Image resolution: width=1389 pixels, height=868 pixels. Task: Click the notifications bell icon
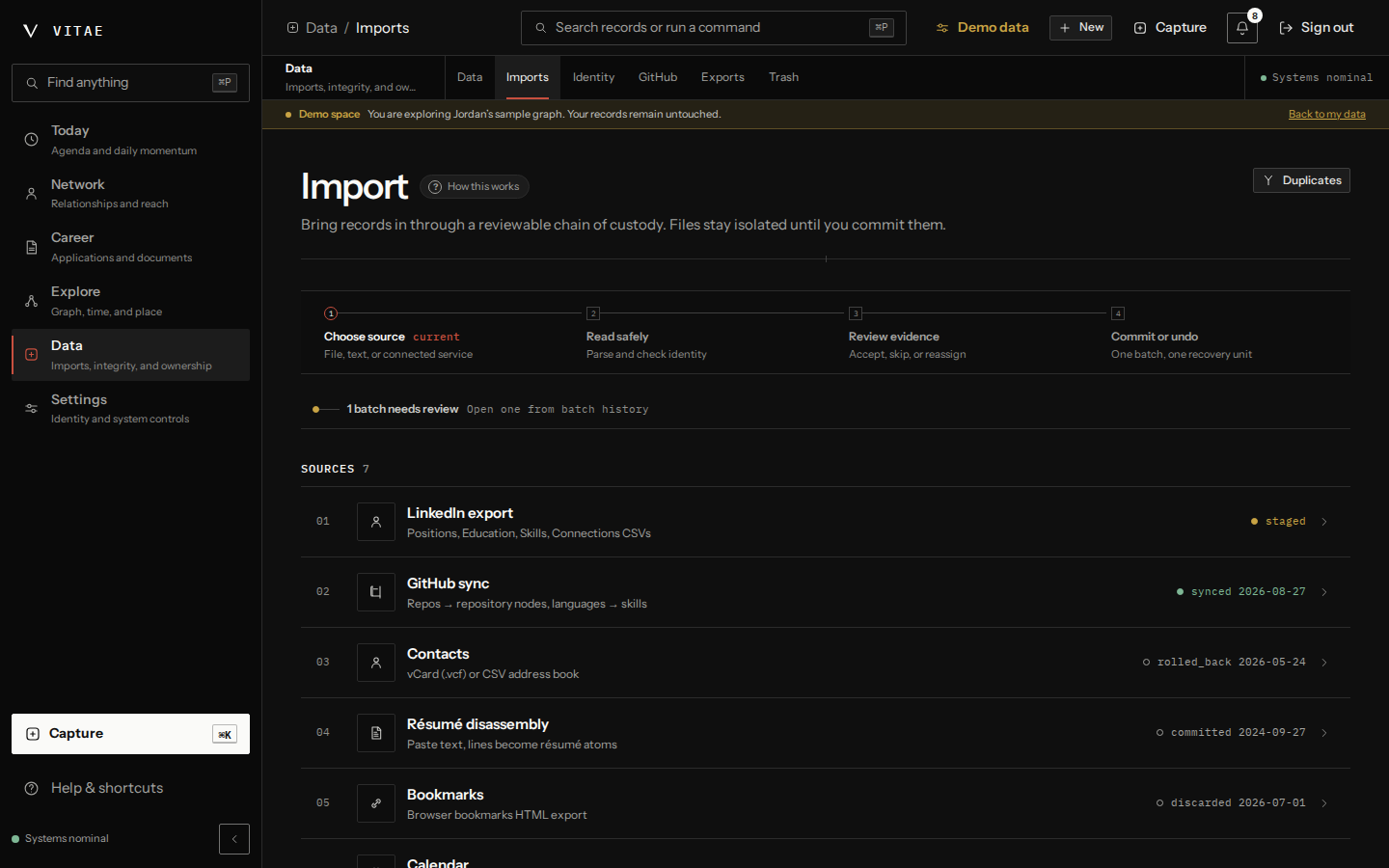coord(1242,28)
